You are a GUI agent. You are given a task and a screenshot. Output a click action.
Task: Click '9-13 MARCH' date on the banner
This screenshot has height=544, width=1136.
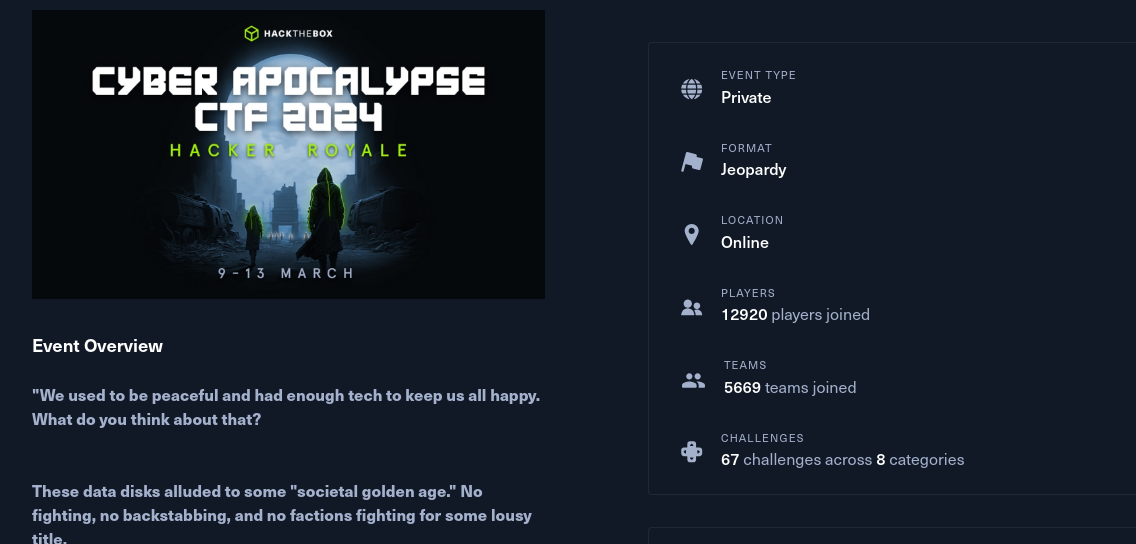pyautogui.click(x=287, y=273)
